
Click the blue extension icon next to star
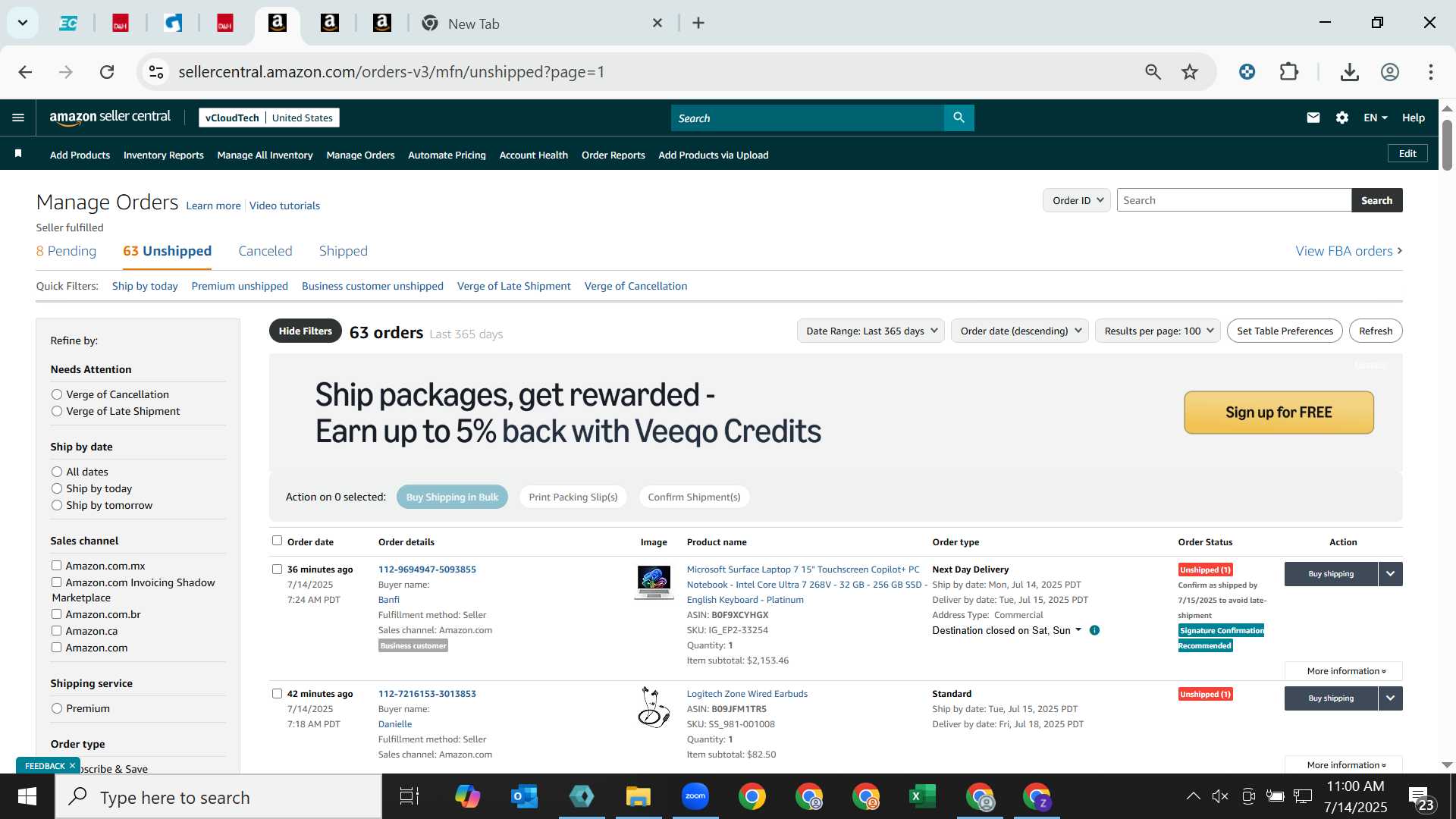coord(1247,72)
